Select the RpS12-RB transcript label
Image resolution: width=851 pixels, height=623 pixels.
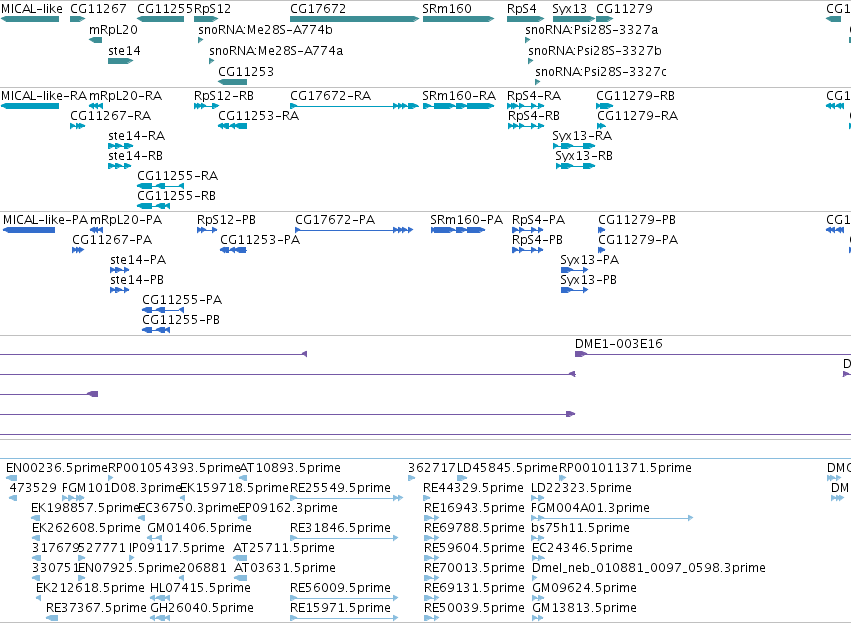tap(224, 96)
